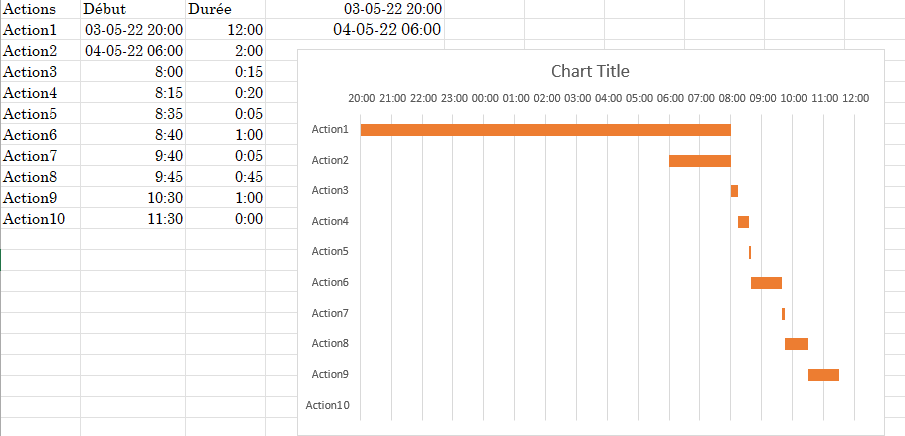Click the 12:00 duration cell for Action1

(226, 29)
